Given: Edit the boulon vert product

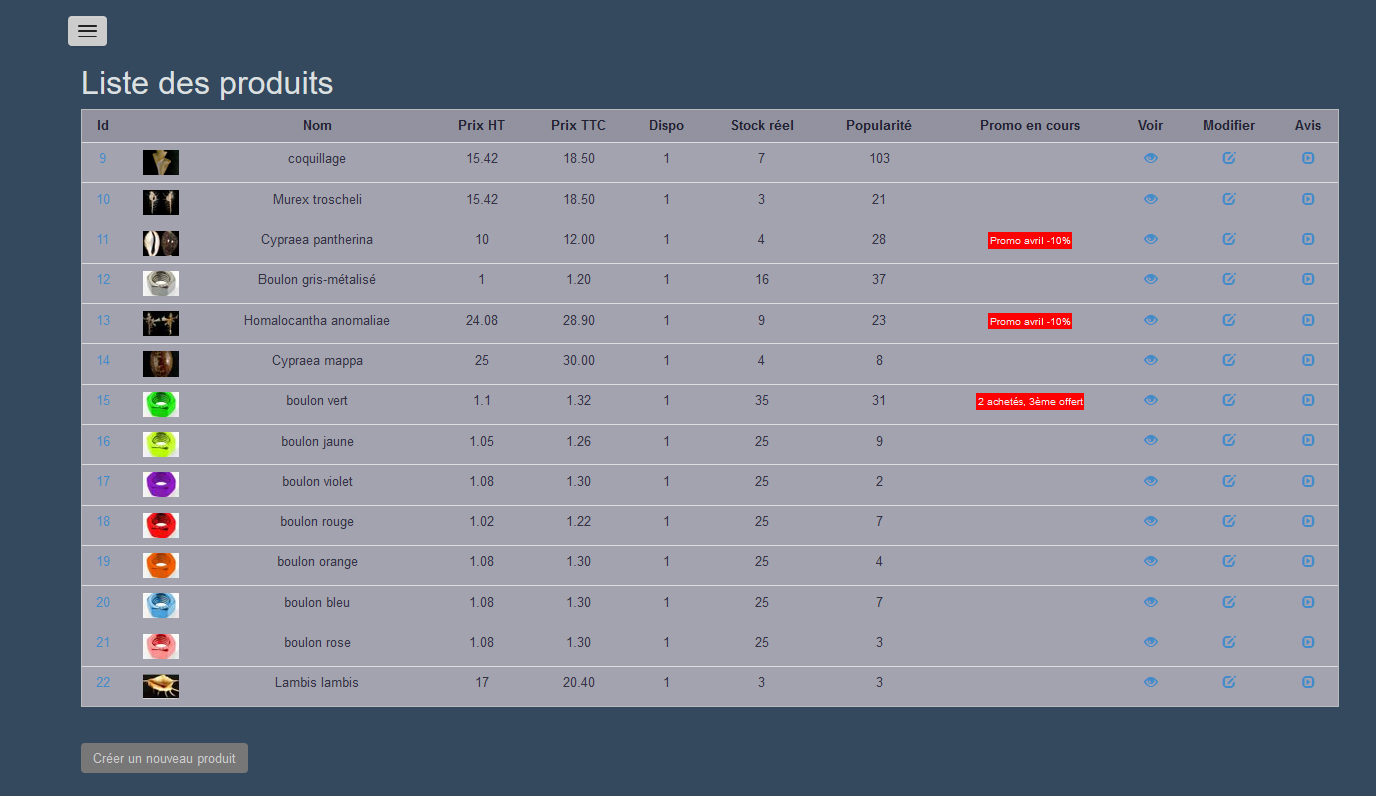Looking at the screenshot, I should click(x=1229, y=400).
